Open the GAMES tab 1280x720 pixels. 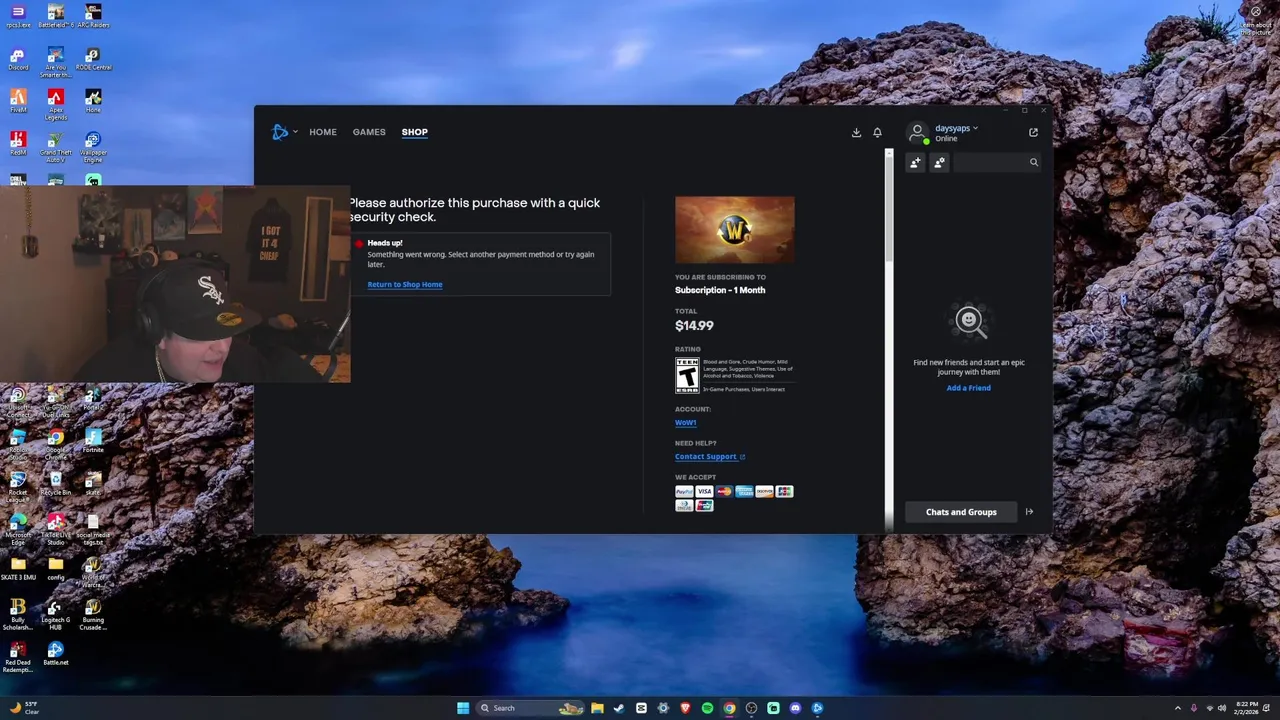tap(369, 132)
